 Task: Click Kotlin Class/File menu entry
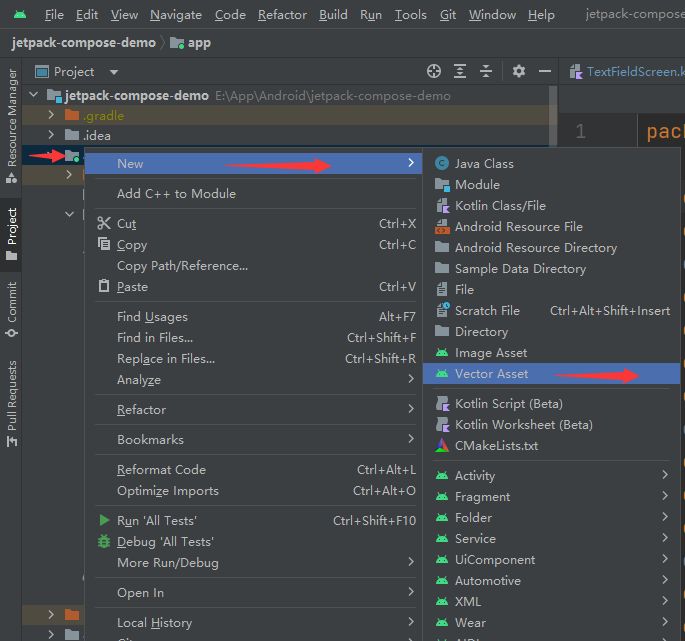(x=500, y=205)
